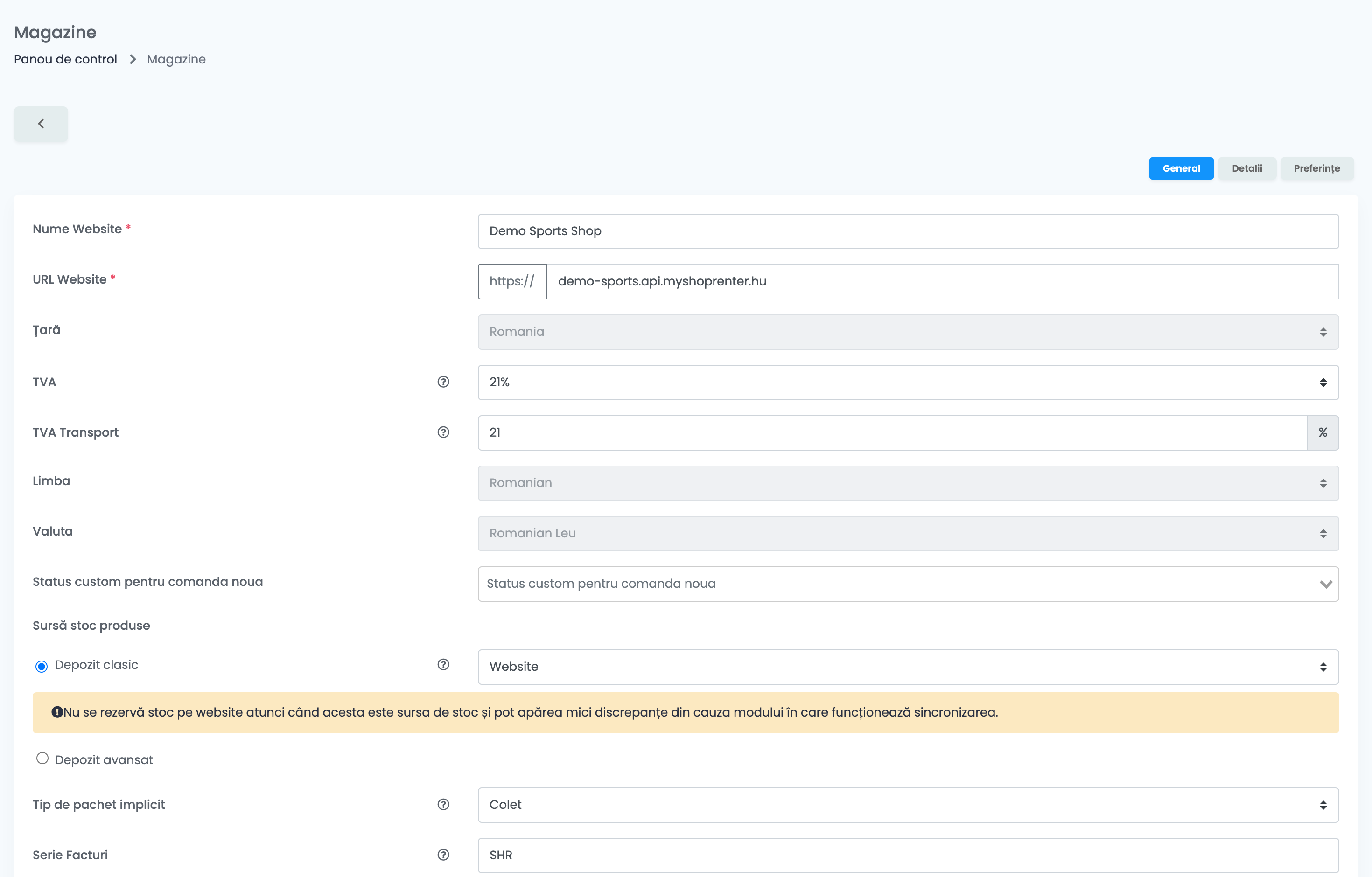
Task: Open help icon beside Depozit clasic
Action: 443,665
